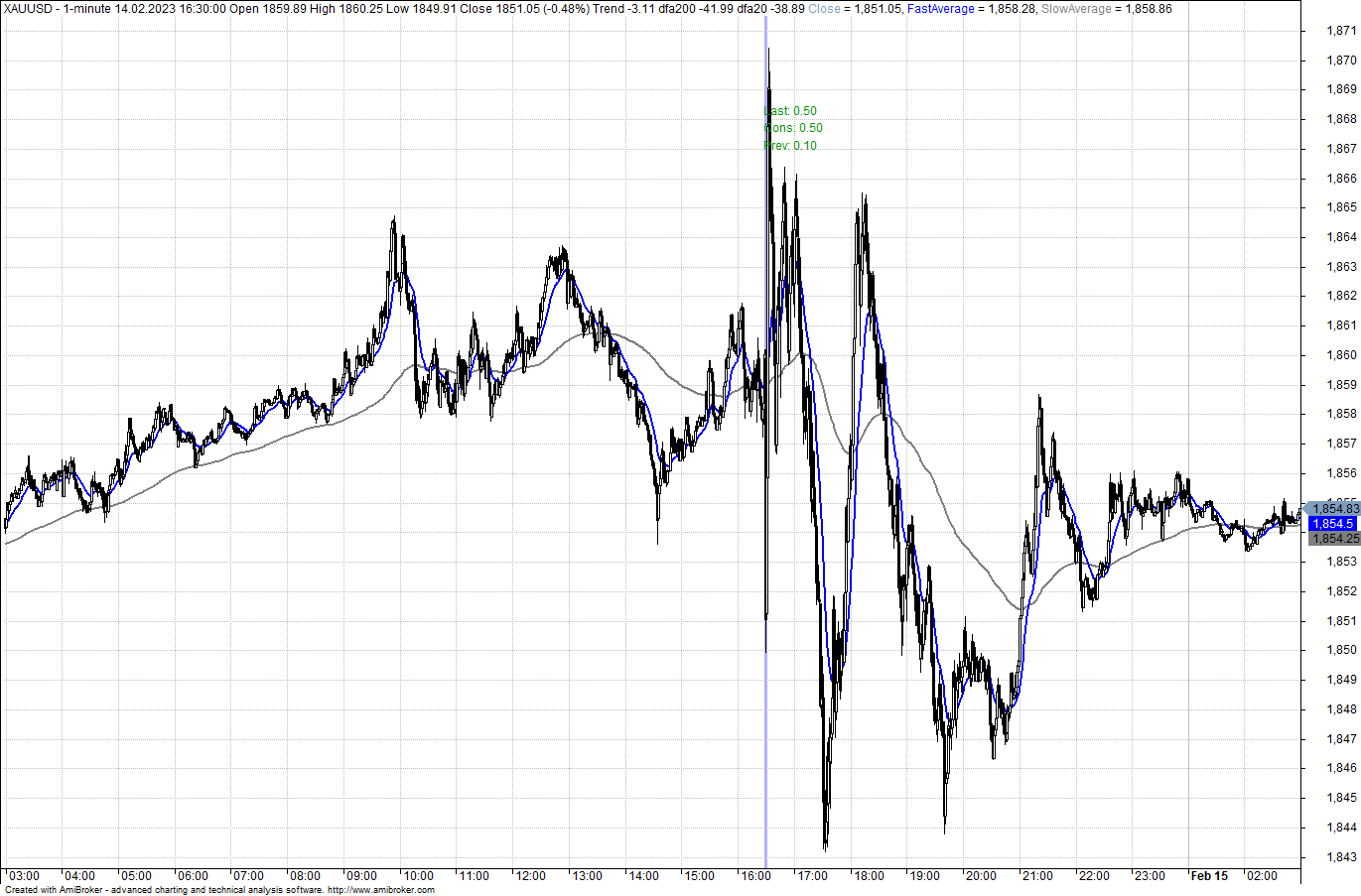Image resolution: width=1361 pixels, height=896 pixels.
Task: Click the blue 1,854.5 FastAverage price tag
Action: pos(1333,524)
